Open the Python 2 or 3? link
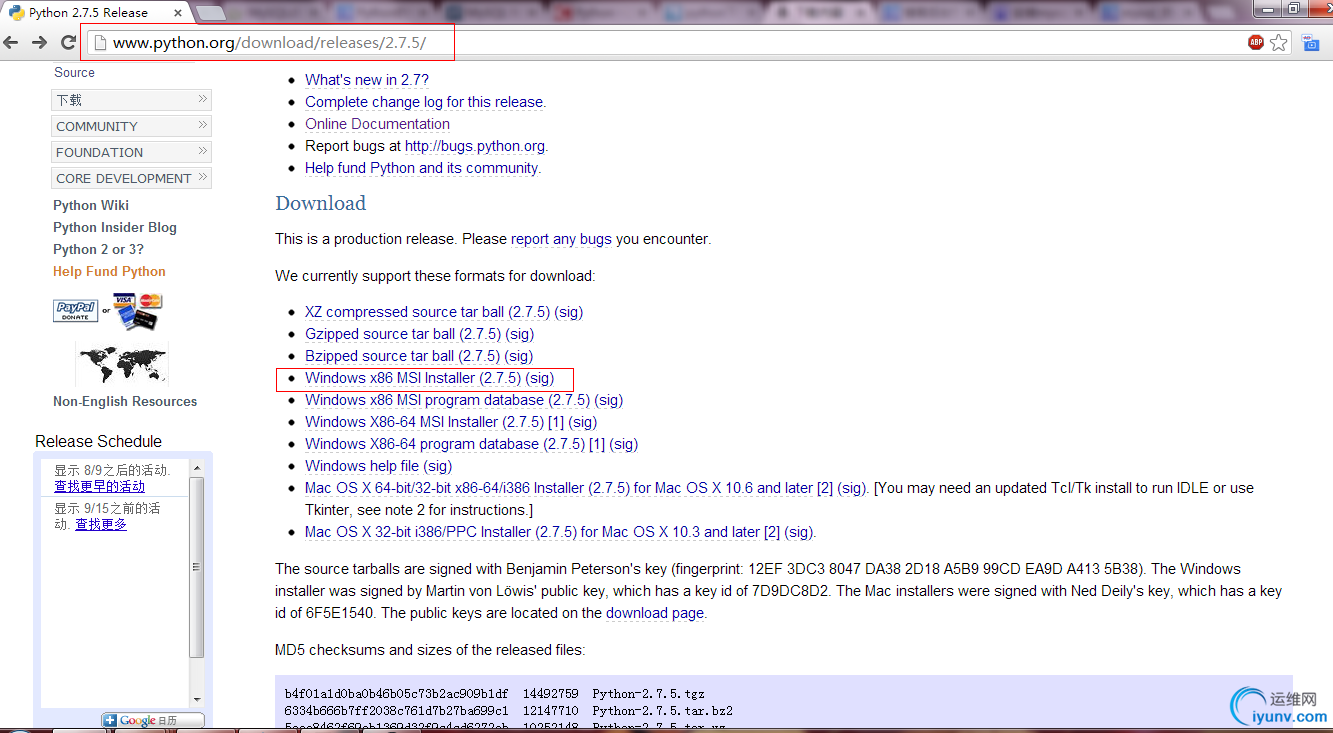This screenshot has width=1333, height=733. click(98, 249)
